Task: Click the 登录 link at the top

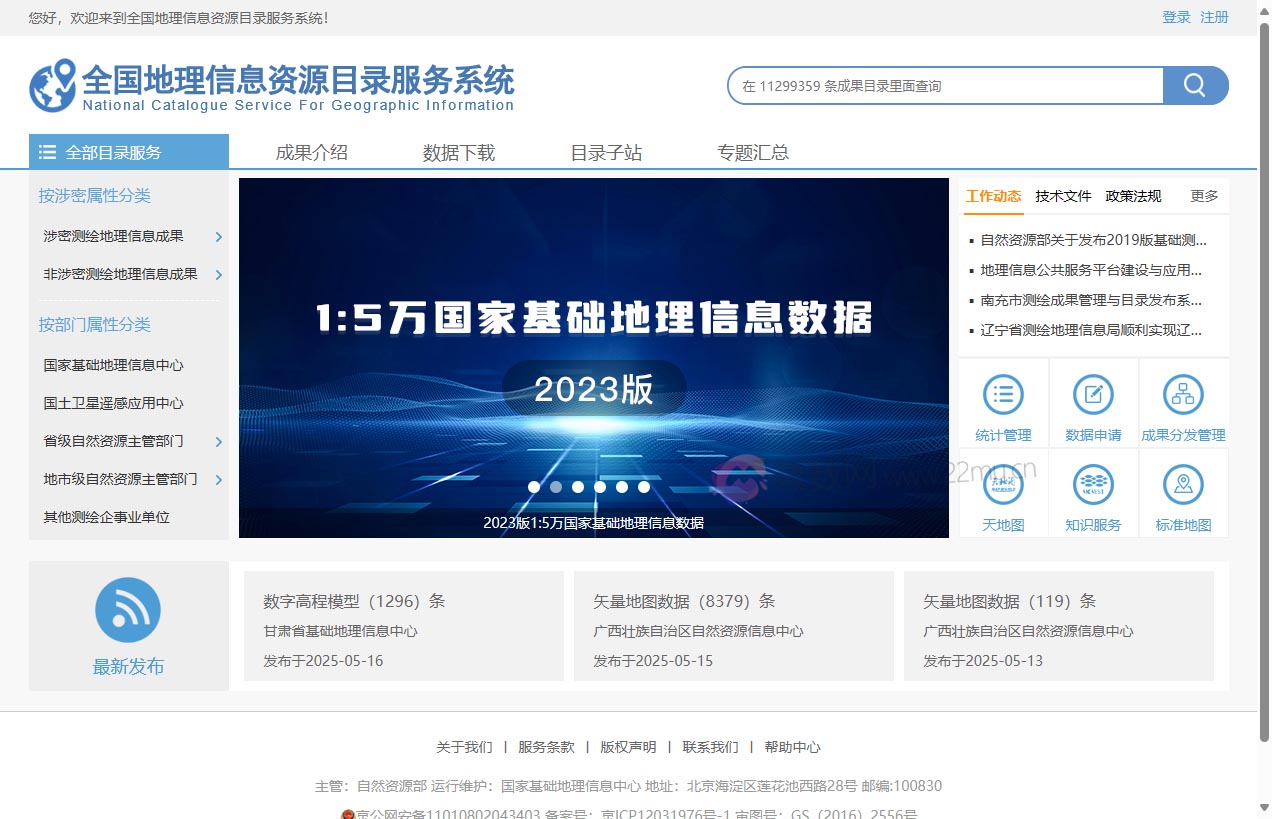Action: click(x=1176, y=17)
